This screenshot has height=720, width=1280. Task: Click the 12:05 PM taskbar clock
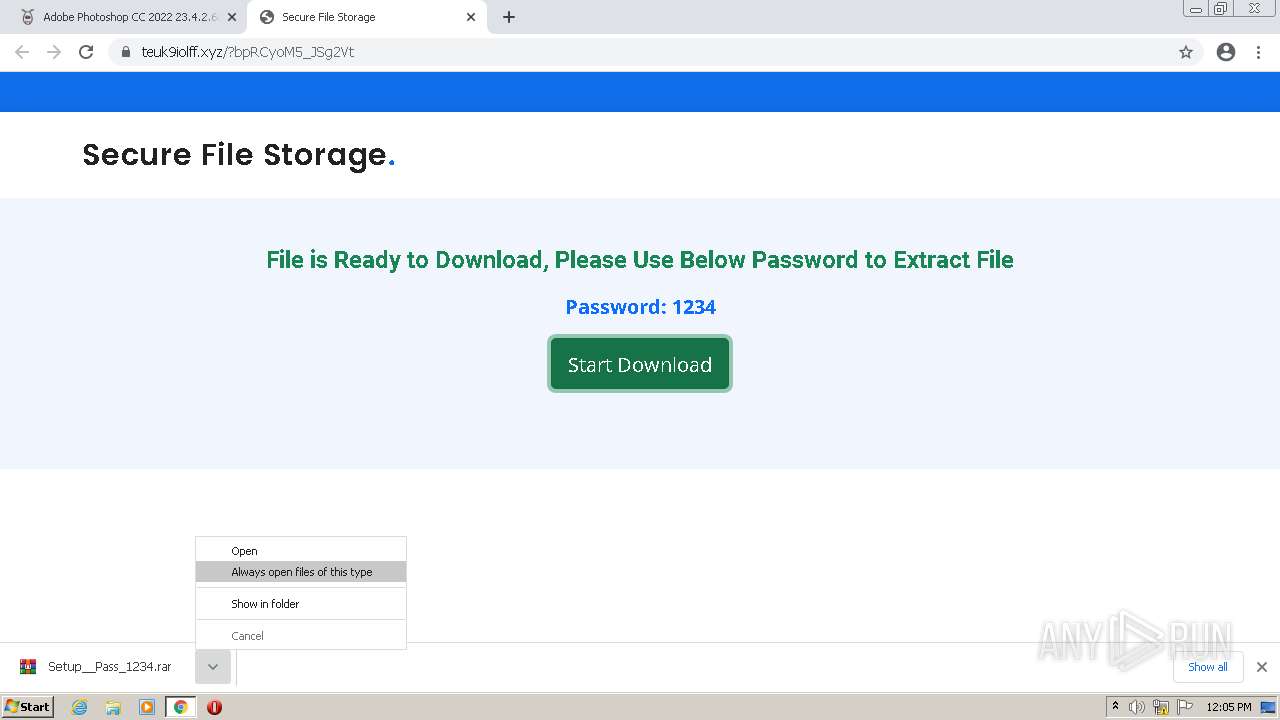1229,707
